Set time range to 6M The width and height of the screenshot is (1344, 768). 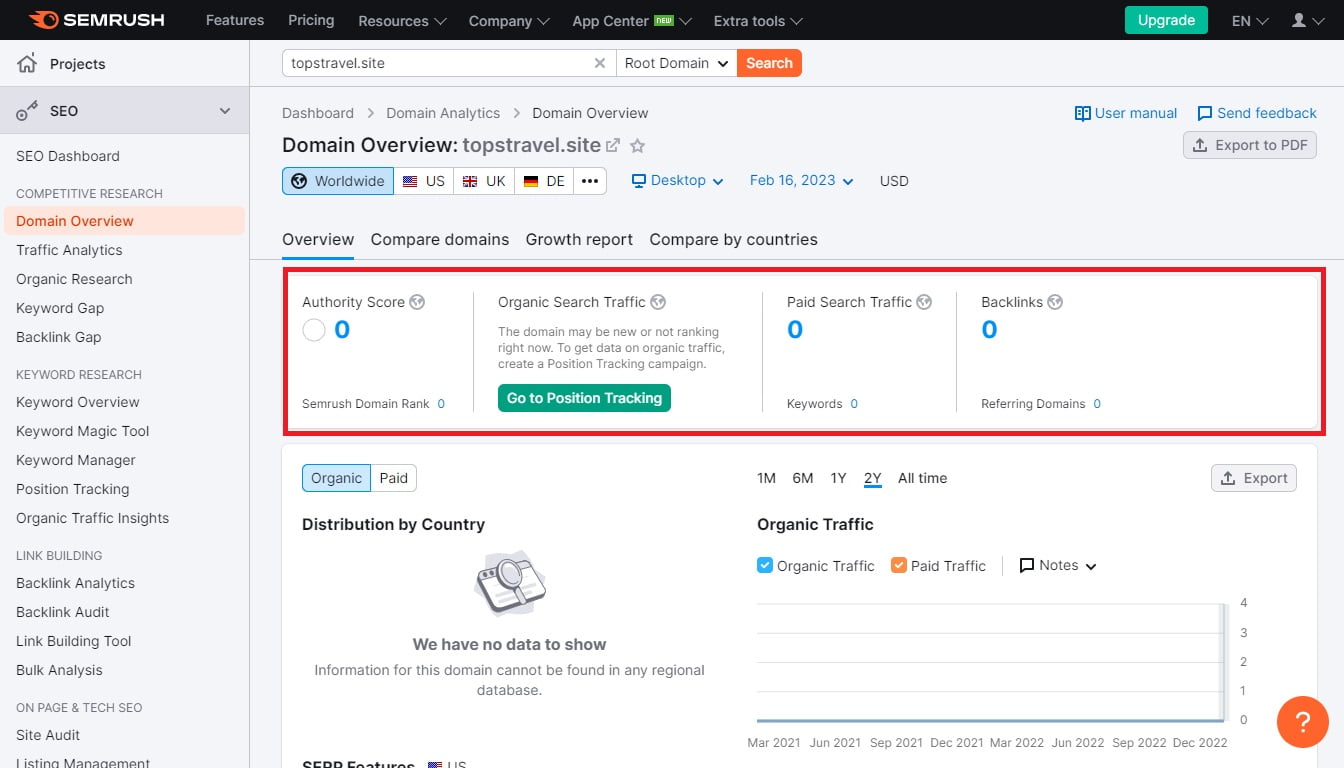(803, 478)
